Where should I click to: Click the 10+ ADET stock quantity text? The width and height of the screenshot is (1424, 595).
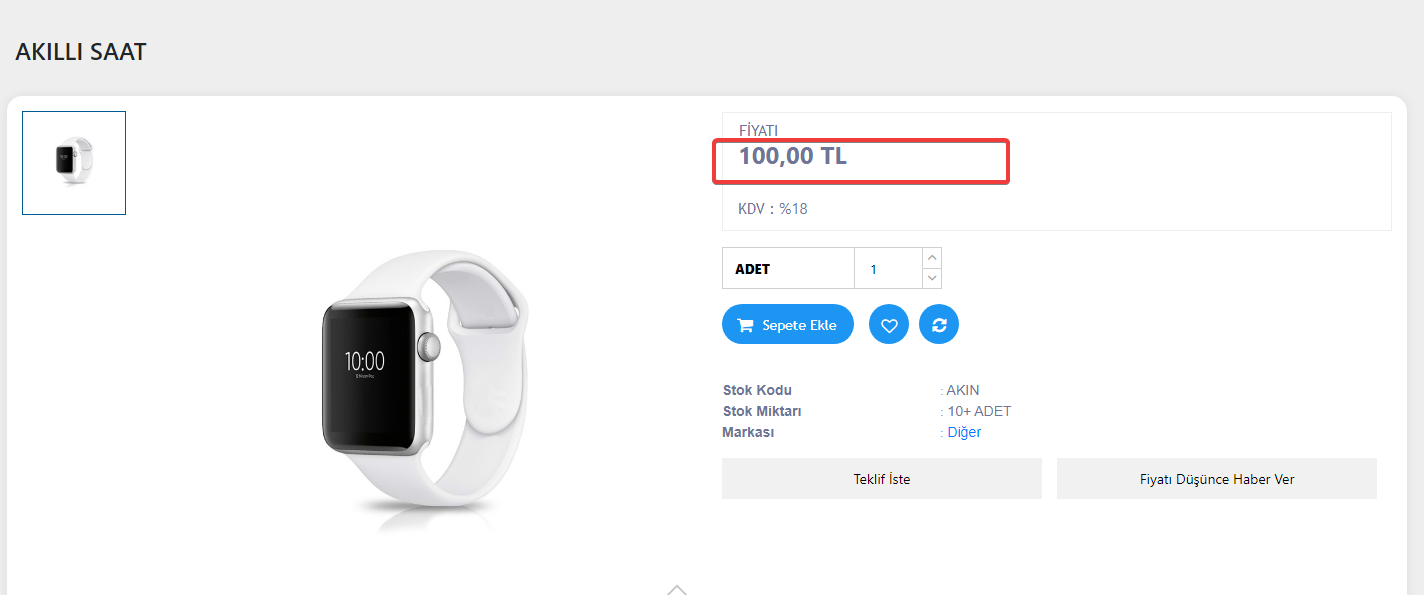click(979, 411)
